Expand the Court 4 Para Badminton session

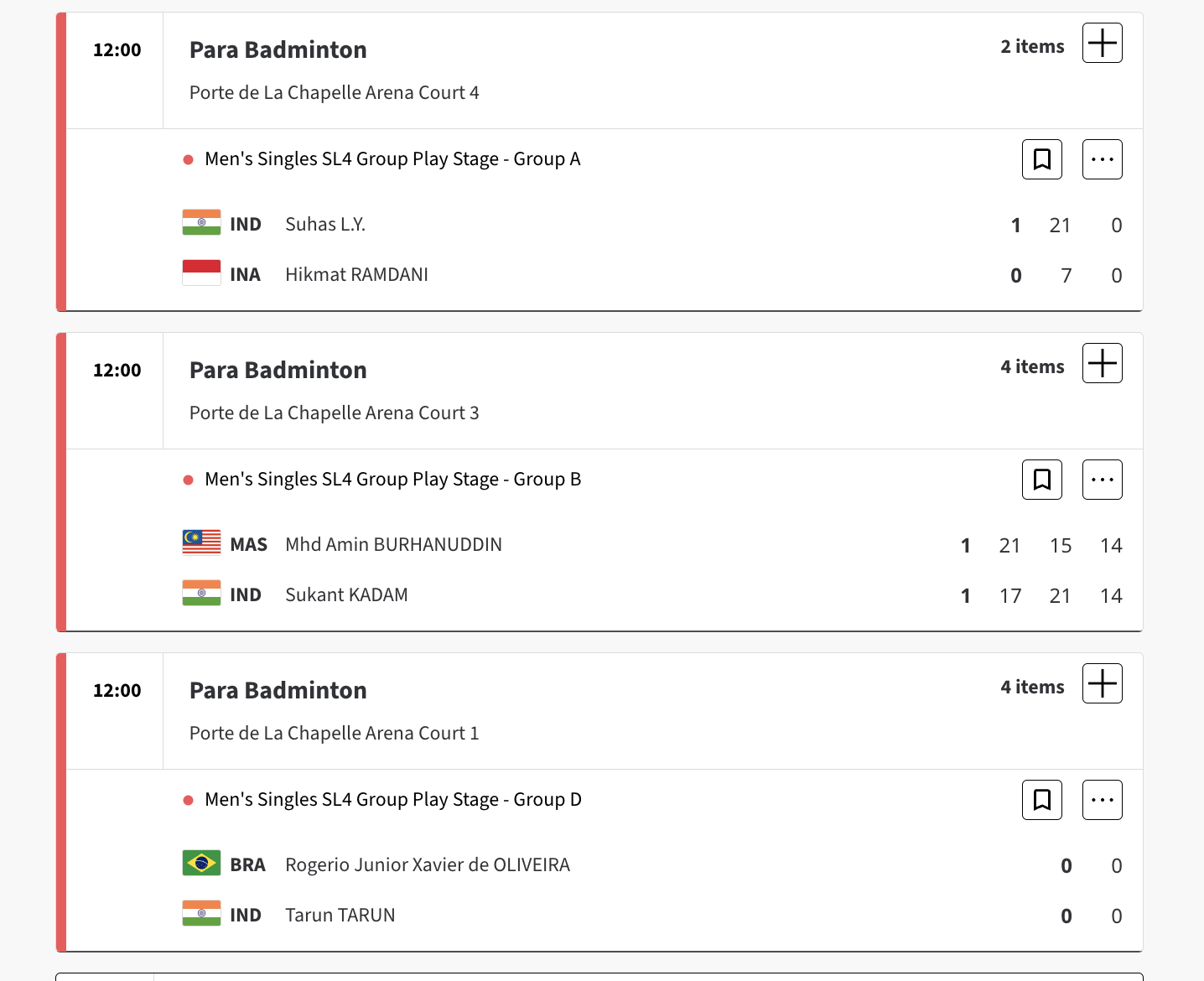tap(1102, 43)
